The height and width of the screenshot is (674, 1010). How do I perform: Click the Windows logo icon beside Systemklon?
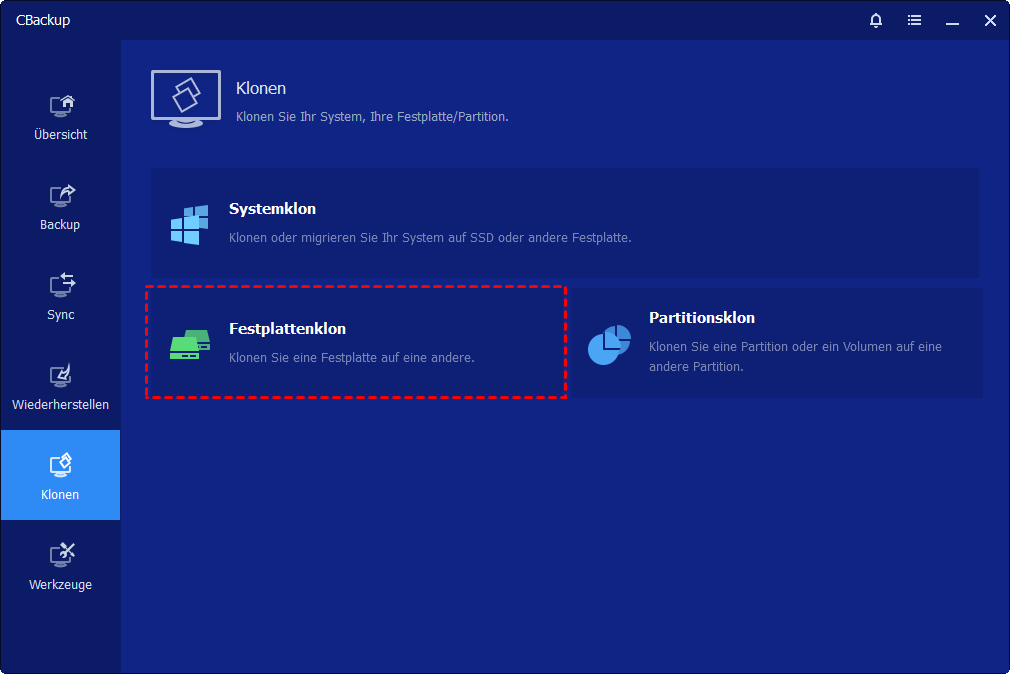pyautogui.click(x=189, y=224)
